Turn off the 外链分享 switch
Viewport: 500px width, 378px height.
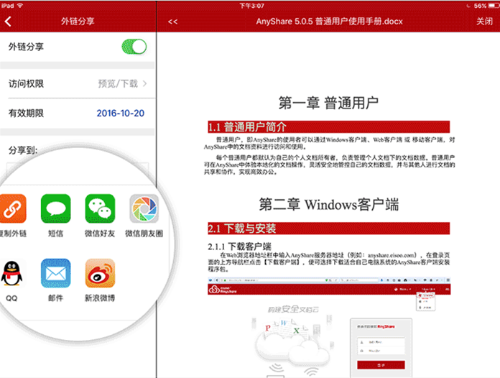(134, 47)
